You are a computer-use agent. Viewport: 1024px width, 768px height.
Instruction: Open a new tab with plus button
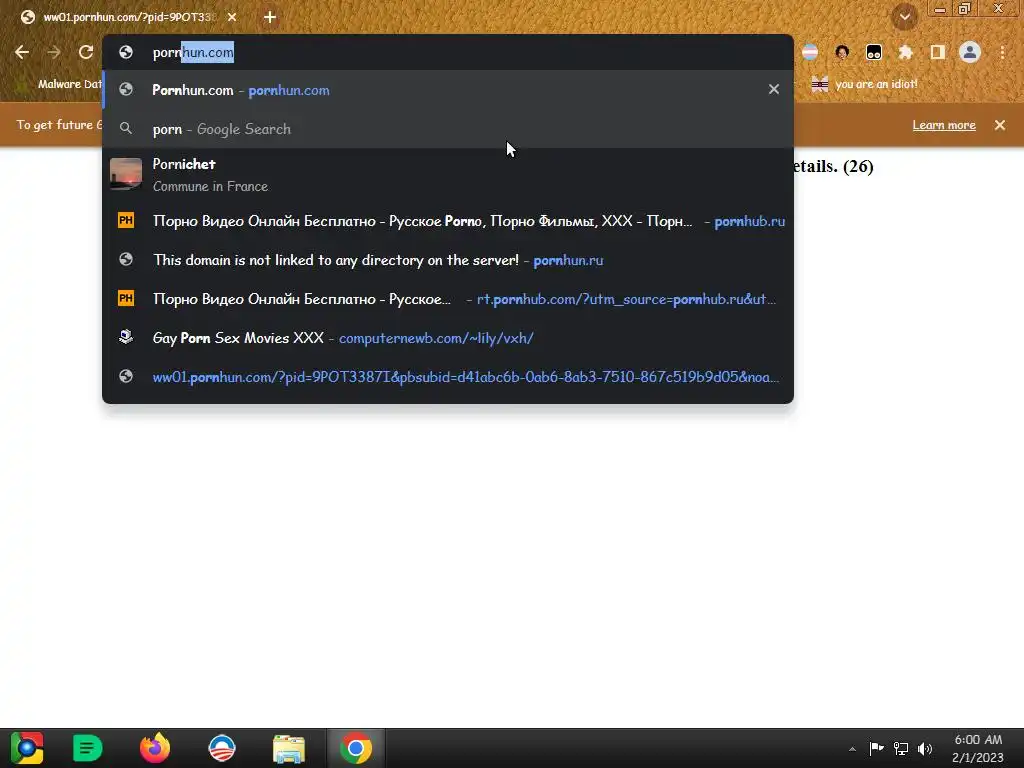(270, 17)
